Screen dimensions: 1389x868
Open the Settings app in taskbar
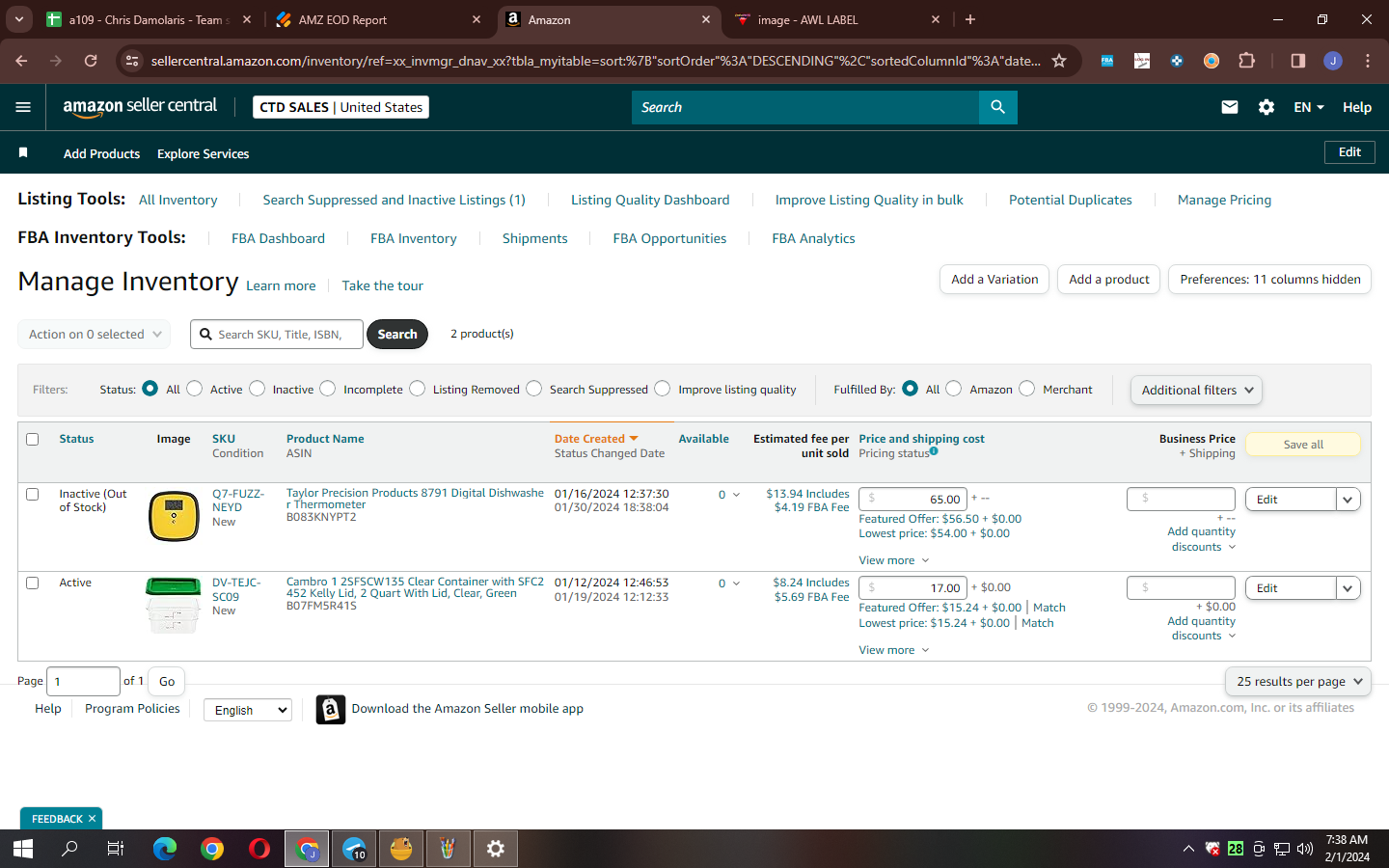click(496, 849)
